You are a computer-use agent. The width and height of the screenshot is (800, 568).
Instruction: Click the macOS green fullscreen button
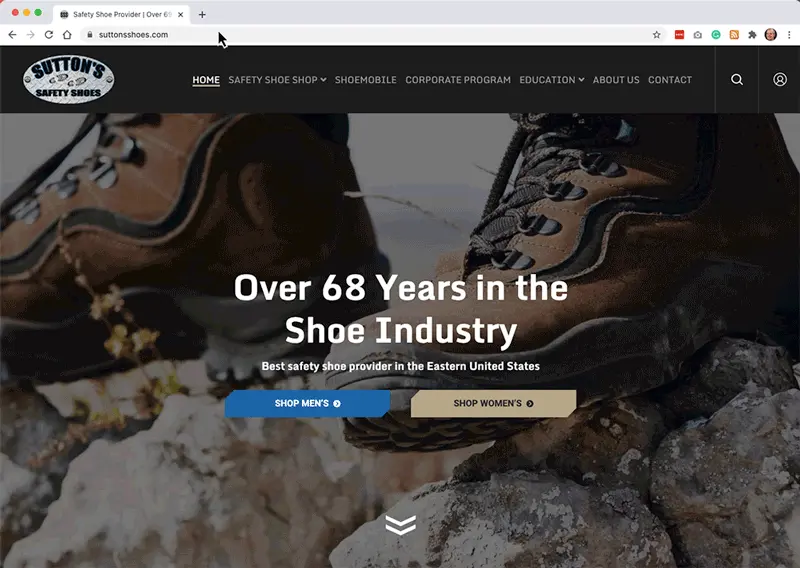(x=38, y=12)
